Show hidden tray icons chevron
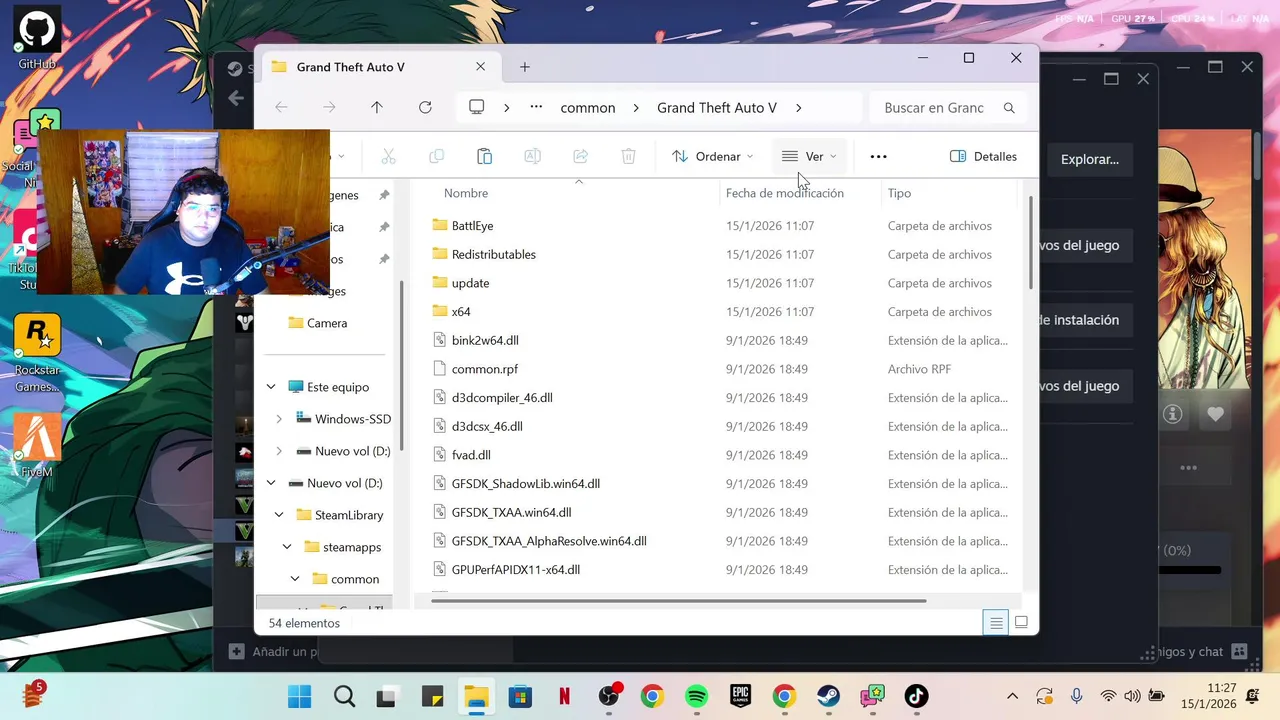This screenshot has width=1280, height=720. (1012, 696)
